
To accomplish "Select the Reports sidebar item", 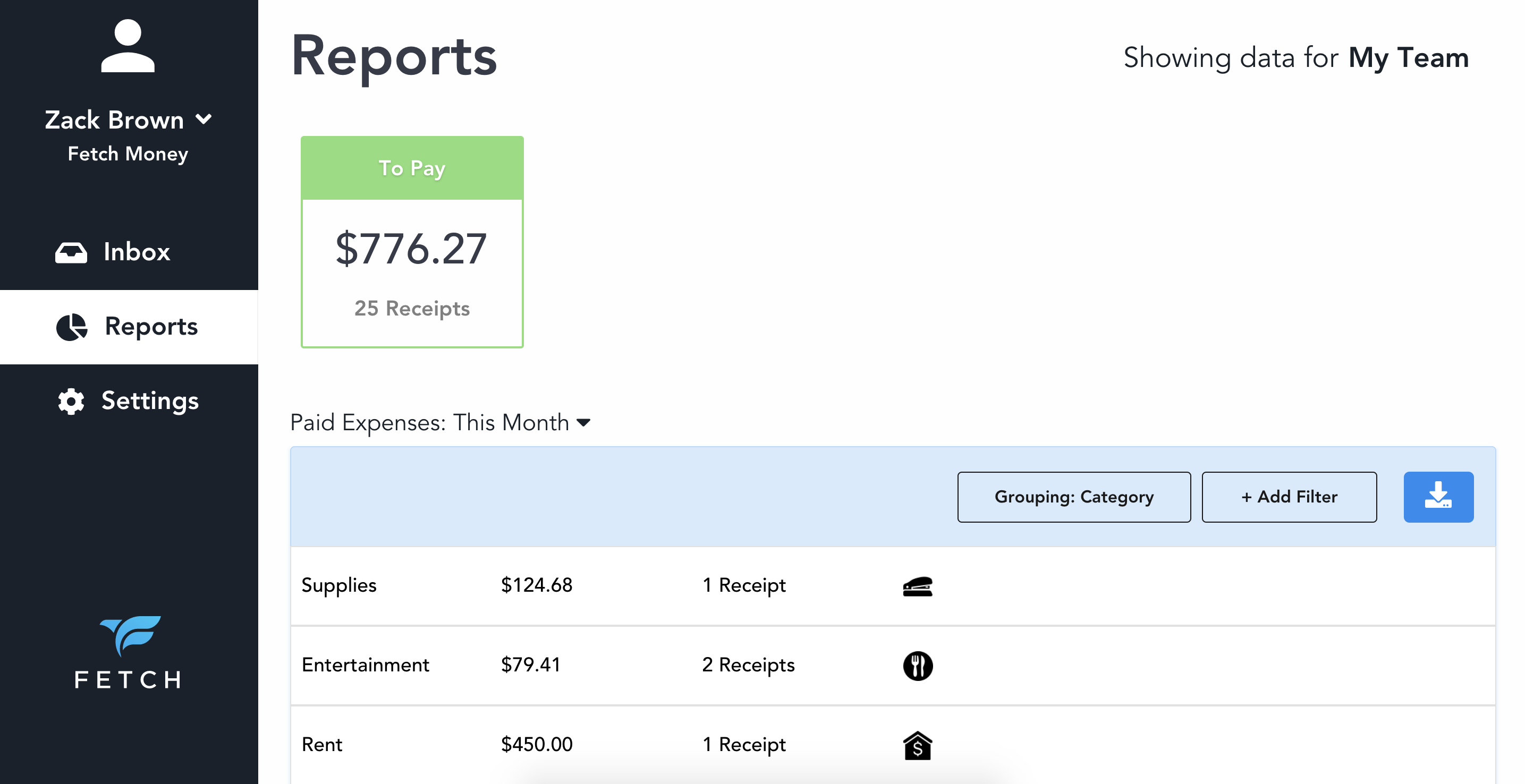I will click(150, 327).
